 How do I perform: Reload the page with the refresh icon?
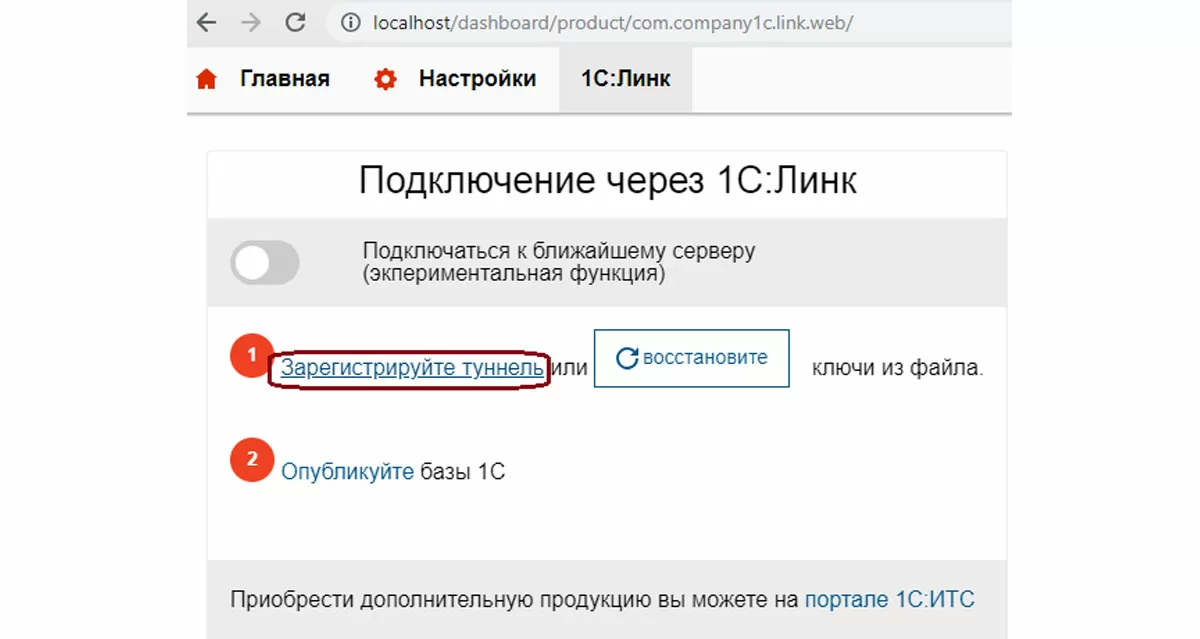pos(295,22)
